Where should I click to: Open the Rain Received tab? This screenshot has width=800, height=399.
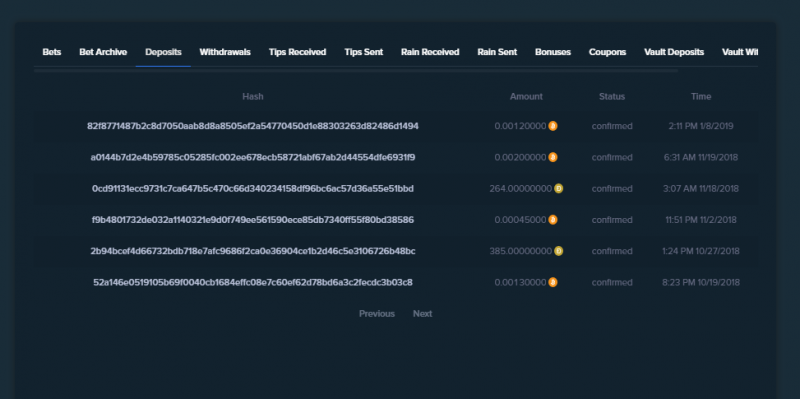coord(430,52)
